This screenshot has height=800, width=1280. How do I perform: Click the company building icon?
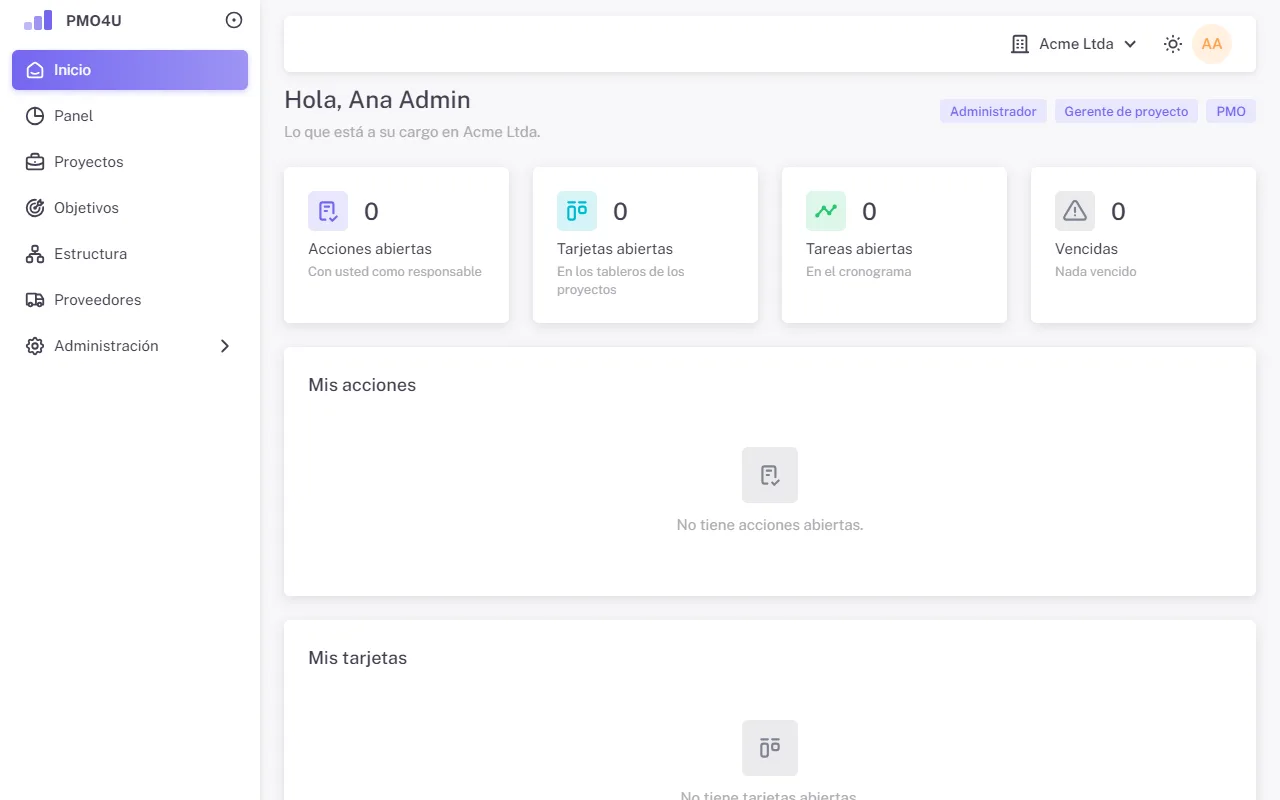[x=1020, y=44]
